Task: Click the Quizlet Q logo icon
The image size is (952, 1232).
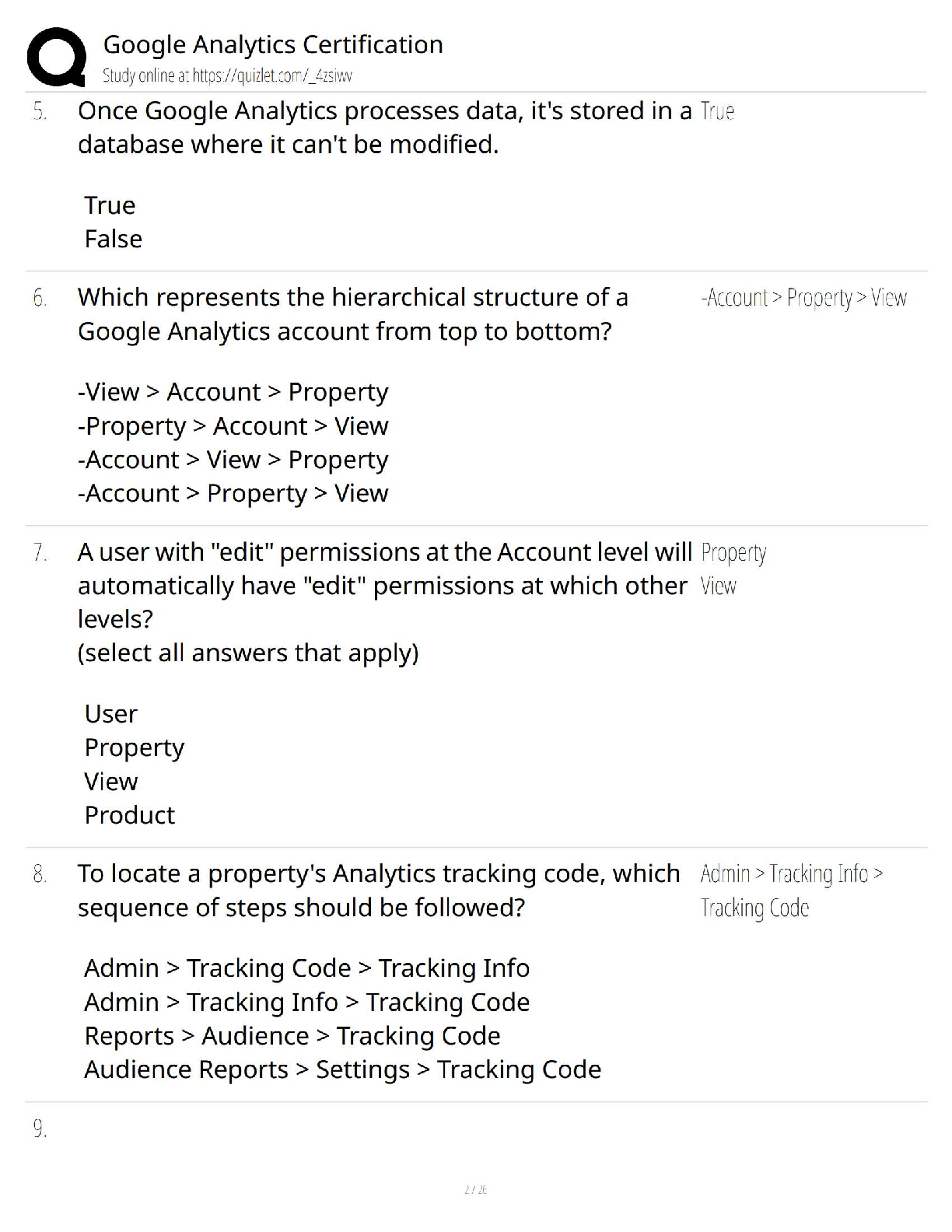Action: [x=56, y=57]
